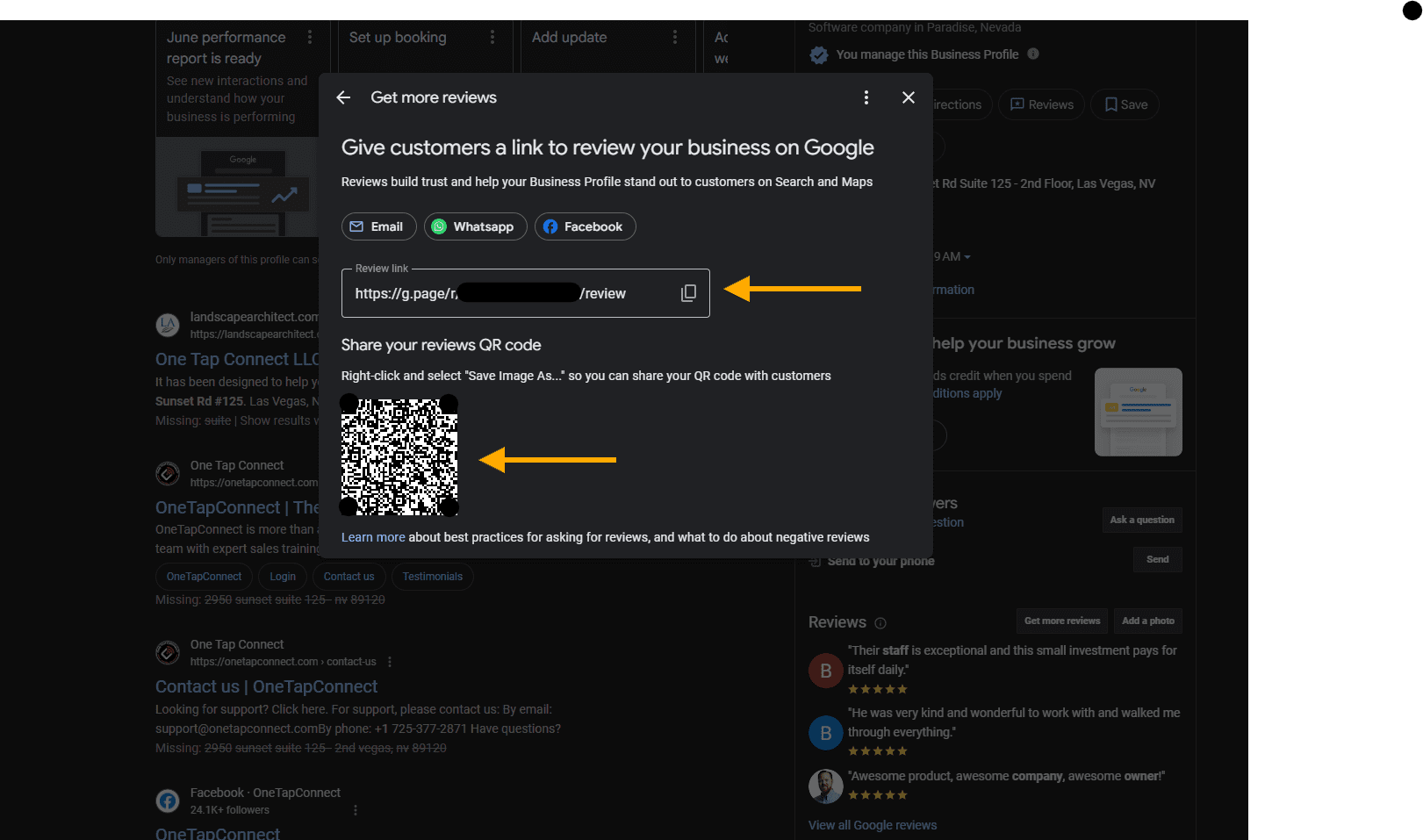
Task: Click the Google Ads credit promo image
Action: 1138,412
